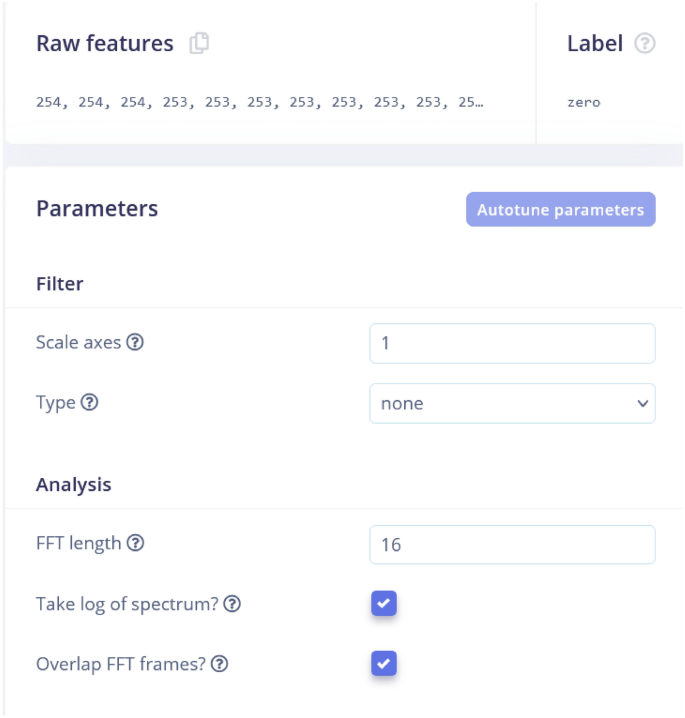
Task: Click the Parameters heading
Action: point(97,208)
